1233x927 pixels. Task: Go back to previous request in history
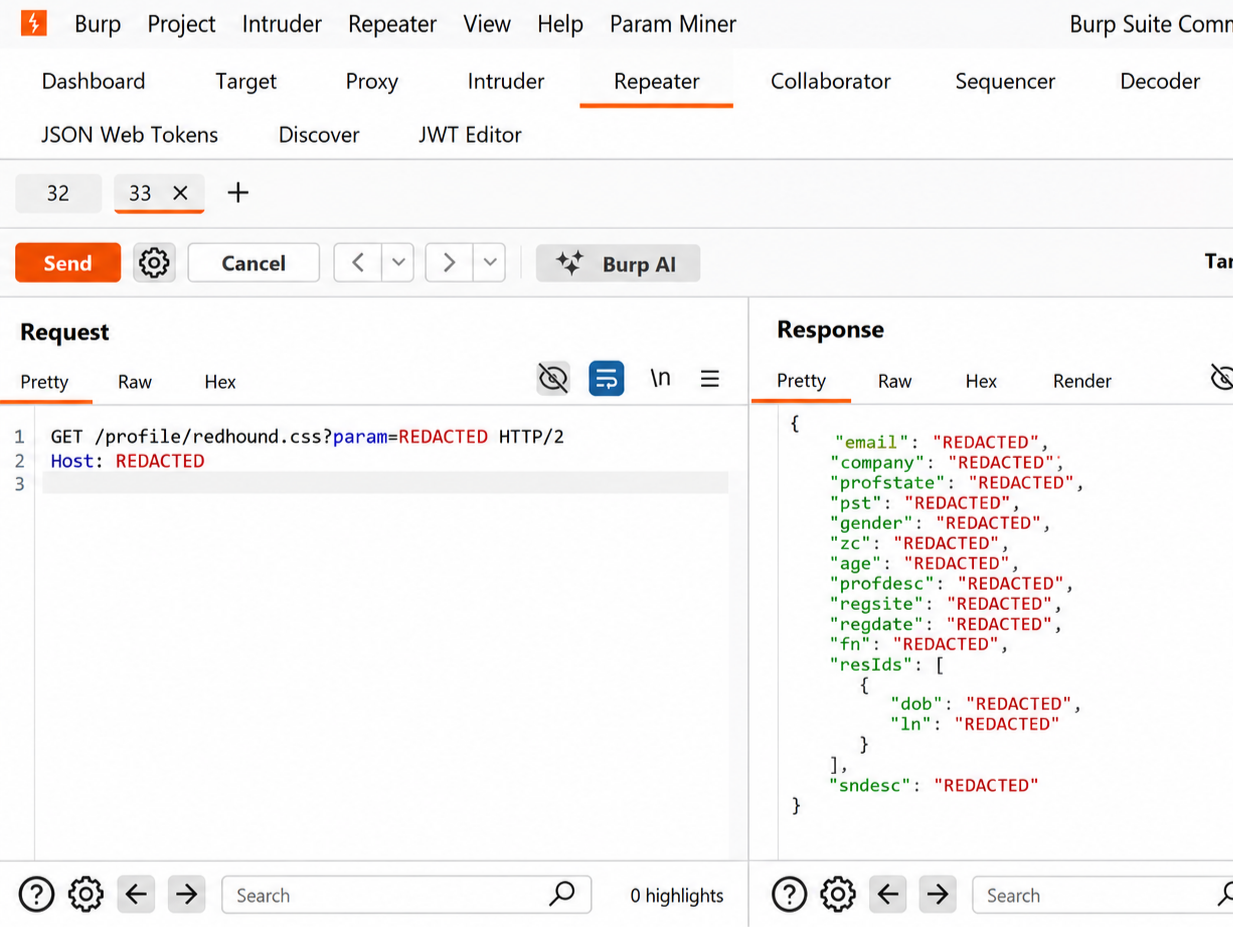tap(358, 263)
